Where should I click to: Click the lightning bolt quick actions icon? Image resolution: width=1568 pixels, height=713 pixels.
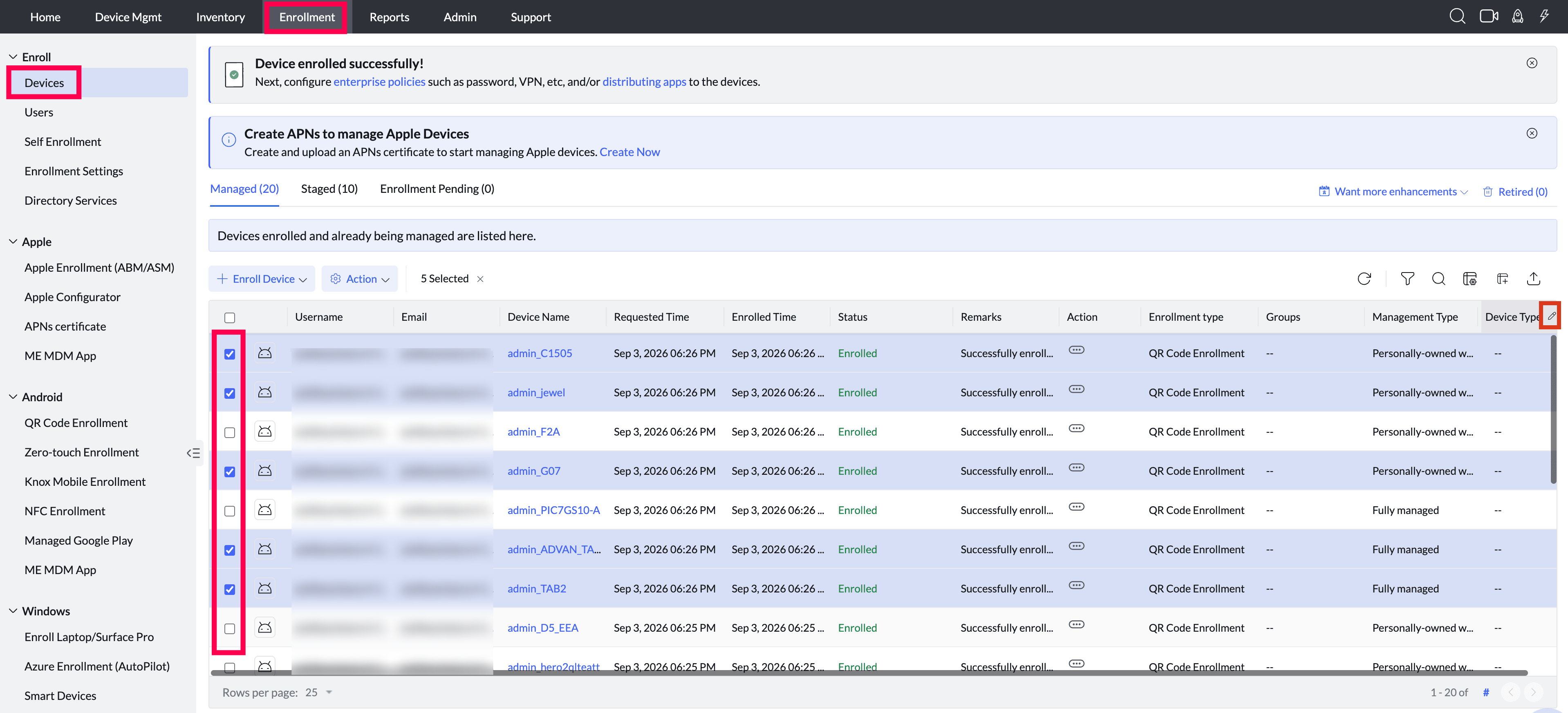pyautogui.click(x=1545, y=16)
